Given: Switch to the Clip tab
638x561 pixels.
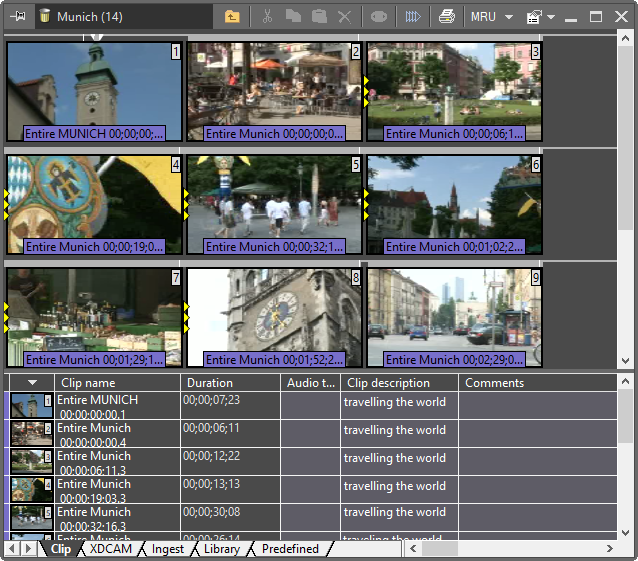Looking at the screenshot, I should (x=61, y=549).
